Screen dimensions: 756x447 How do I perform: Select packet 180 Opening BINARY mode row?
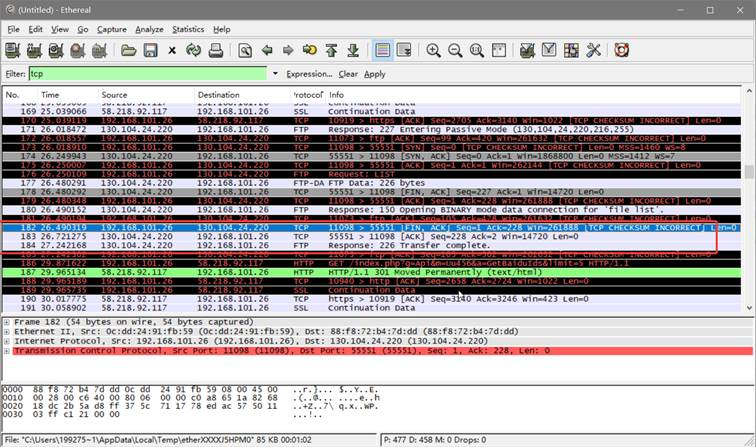click(x=372, y=210)
